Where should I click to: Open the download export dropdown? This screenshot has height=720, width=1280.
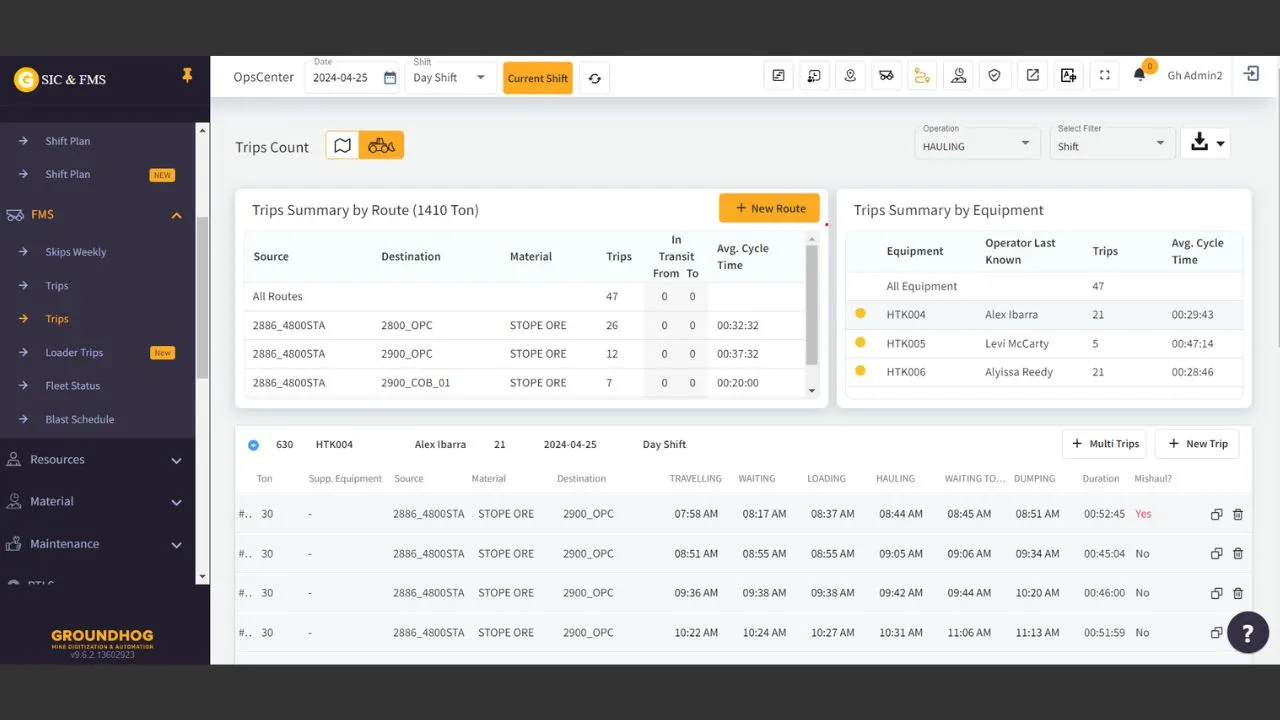(1205, 143)
